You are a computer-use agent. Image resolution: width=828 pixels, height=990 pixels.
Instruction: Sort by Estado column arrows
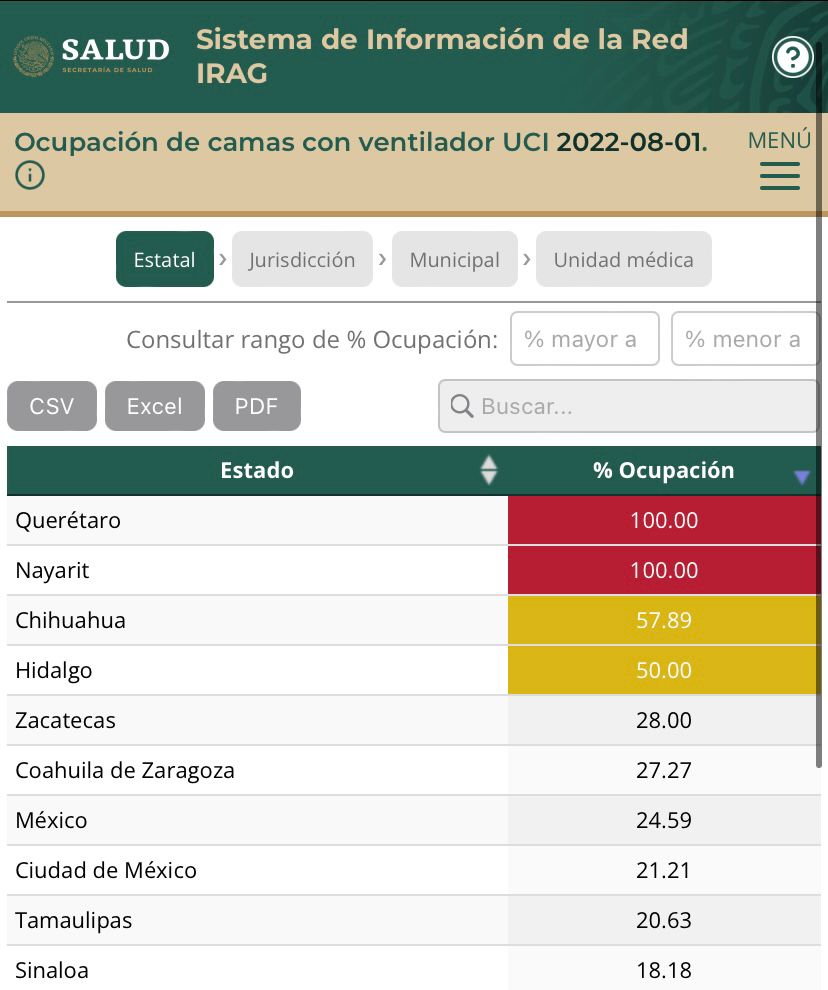coord(489,470)
